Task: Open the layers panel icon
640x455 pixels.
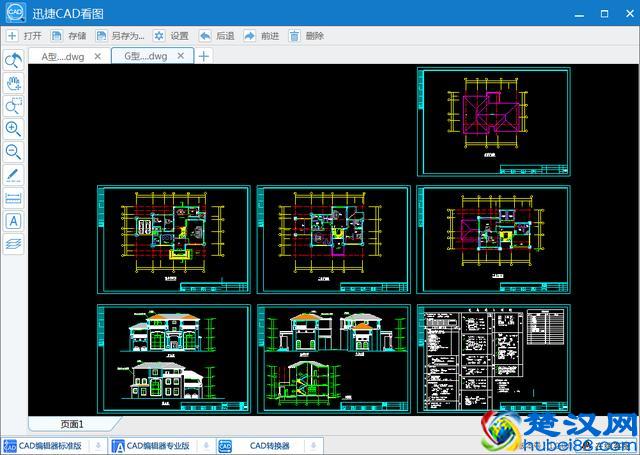Action: coord(14,243)
